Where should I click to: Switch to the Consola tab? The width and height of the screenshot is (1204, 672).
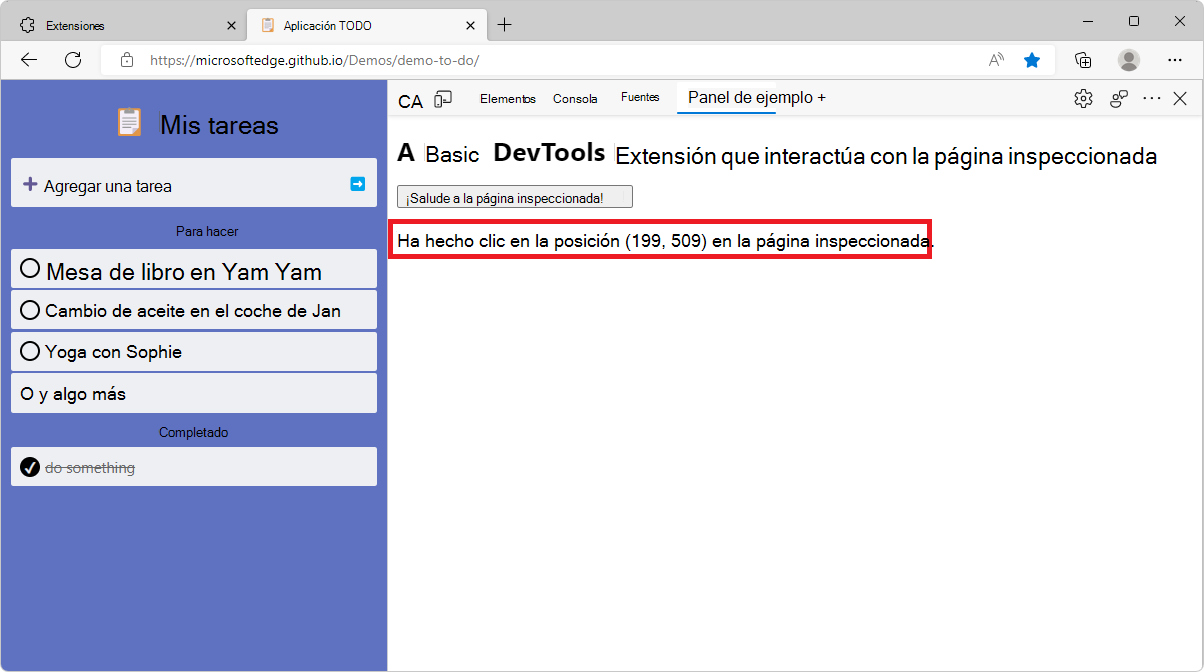coord(575,98)
